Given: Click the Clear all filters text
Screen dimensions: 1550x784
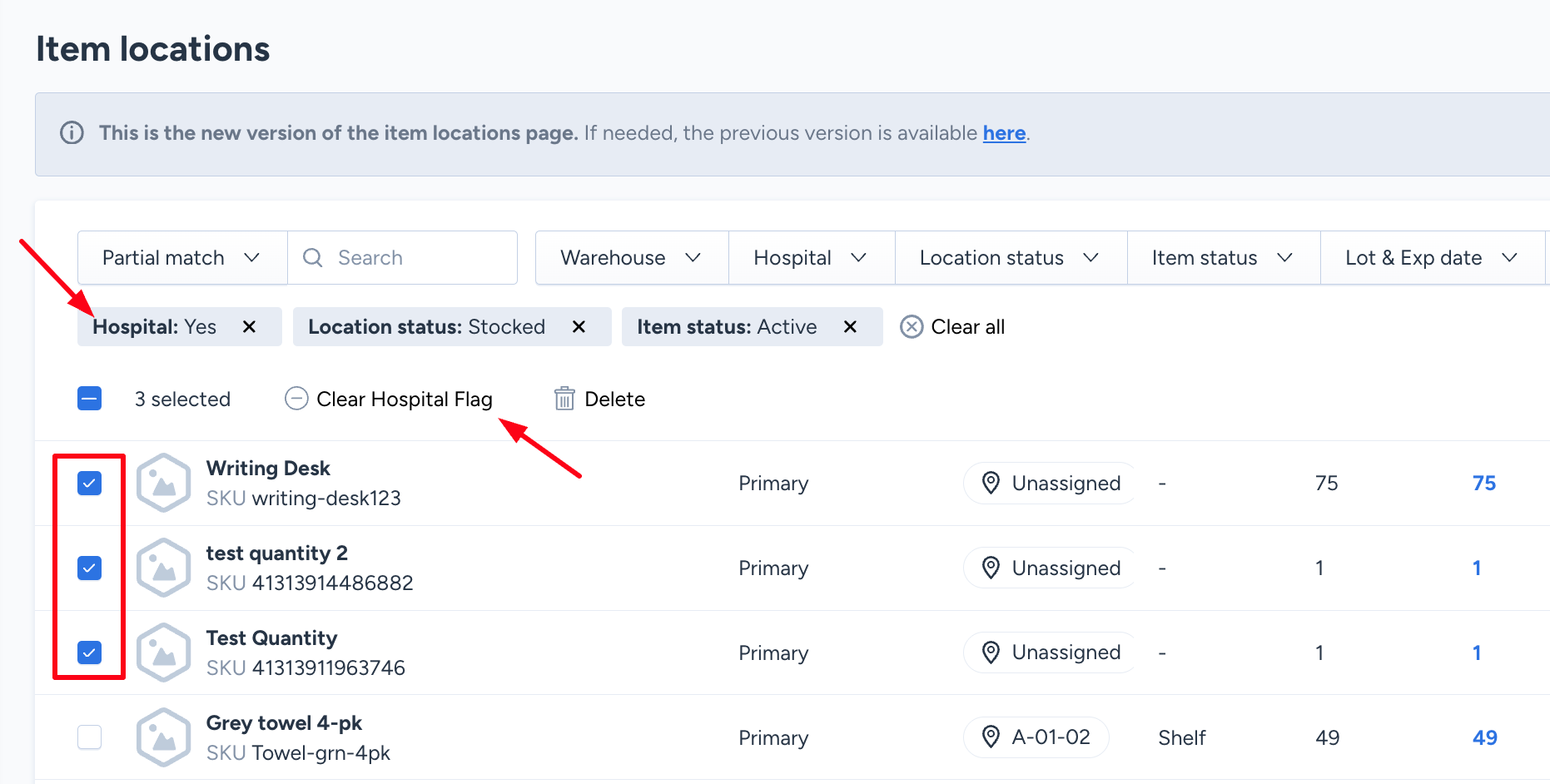Looking at the screenshot, I should [x=968, y=327].
